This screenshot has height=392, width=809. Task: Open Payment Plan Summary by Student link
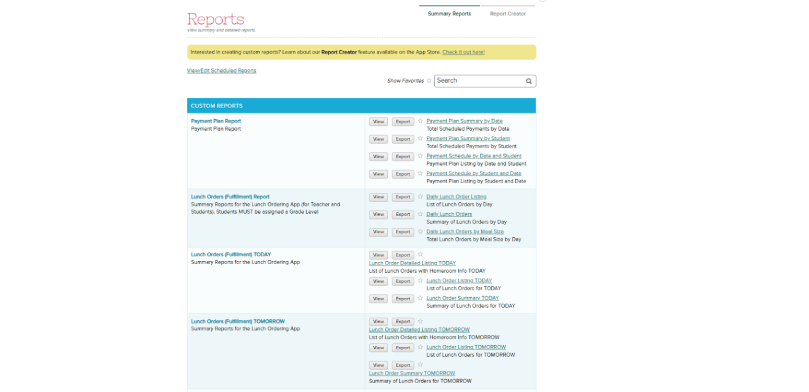click(x=468, y=139)
